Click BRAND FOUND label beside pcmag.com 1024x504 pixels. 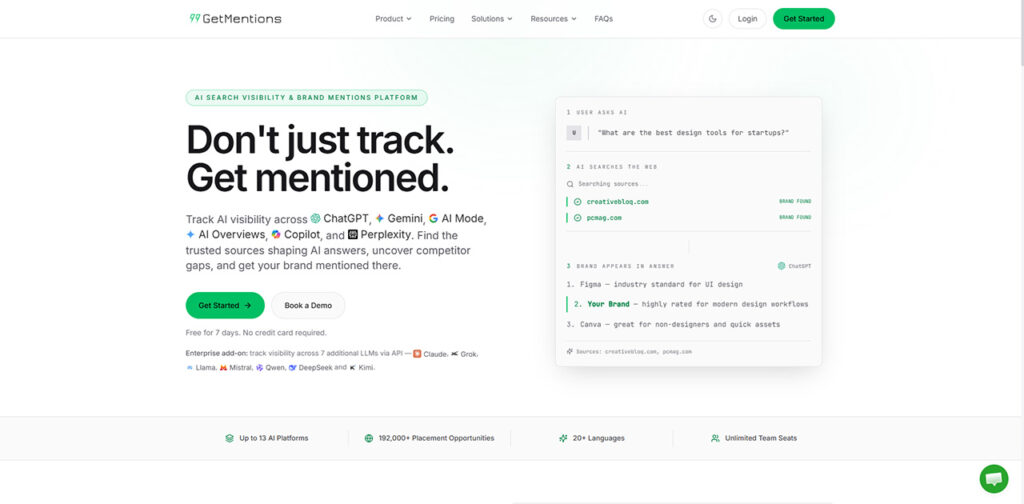(795, 218)
